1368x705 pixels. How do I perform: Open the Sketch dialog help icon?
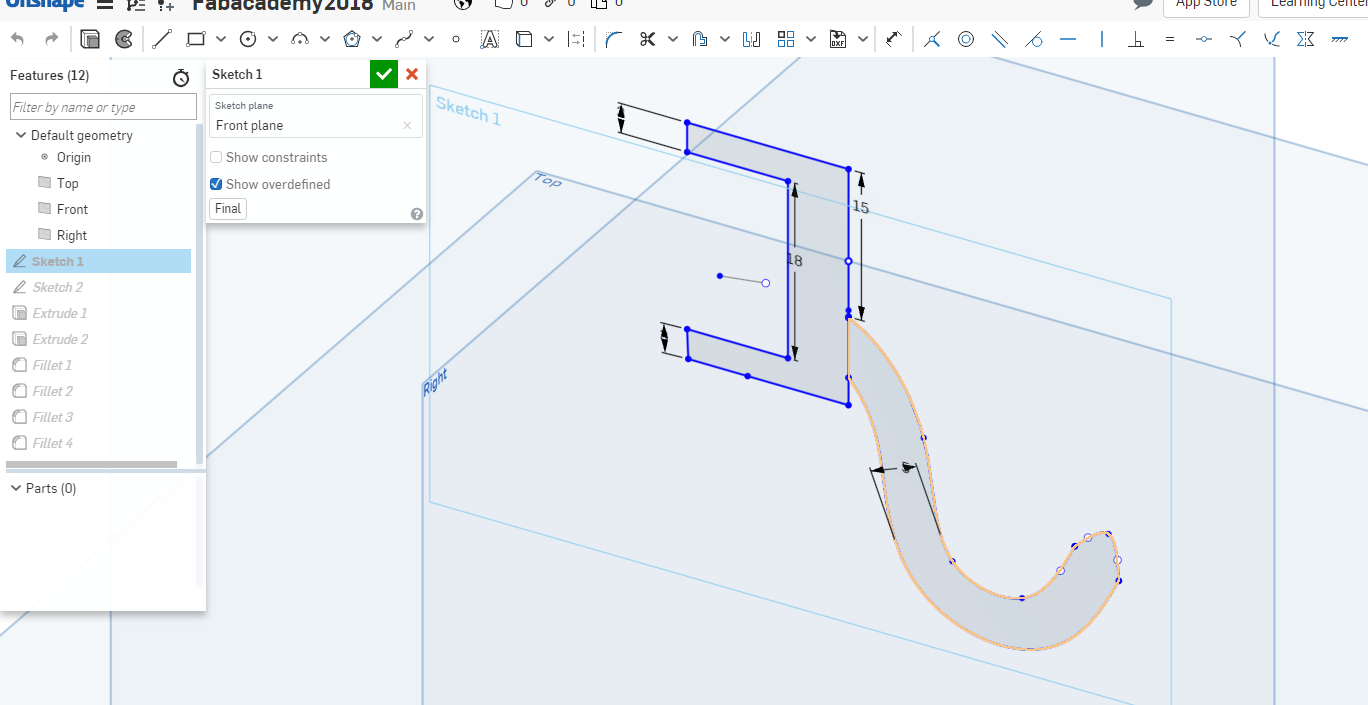417,214
